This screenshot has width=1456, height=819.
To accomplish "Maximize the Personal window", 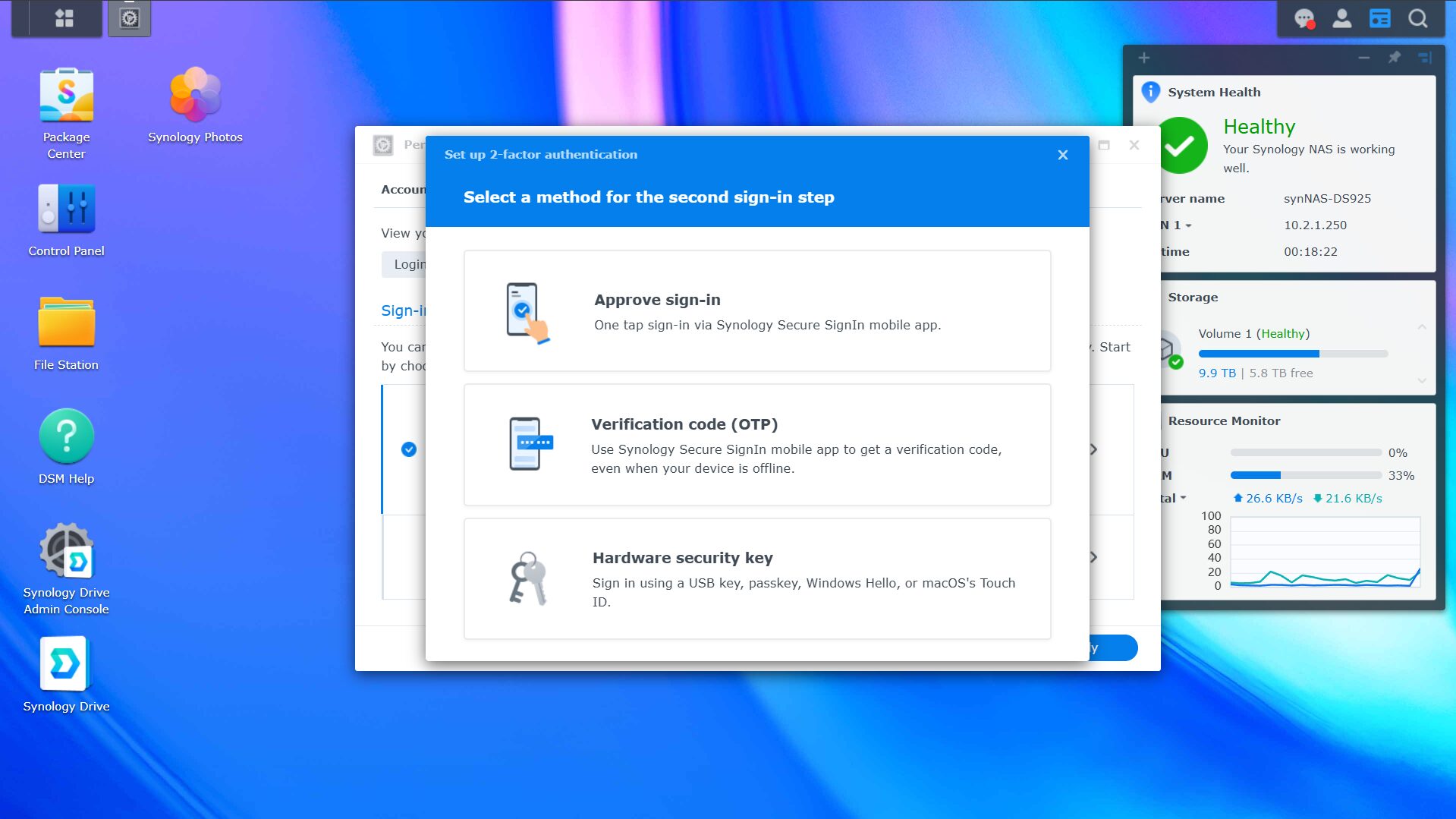I will click(x=1104, y=145).
